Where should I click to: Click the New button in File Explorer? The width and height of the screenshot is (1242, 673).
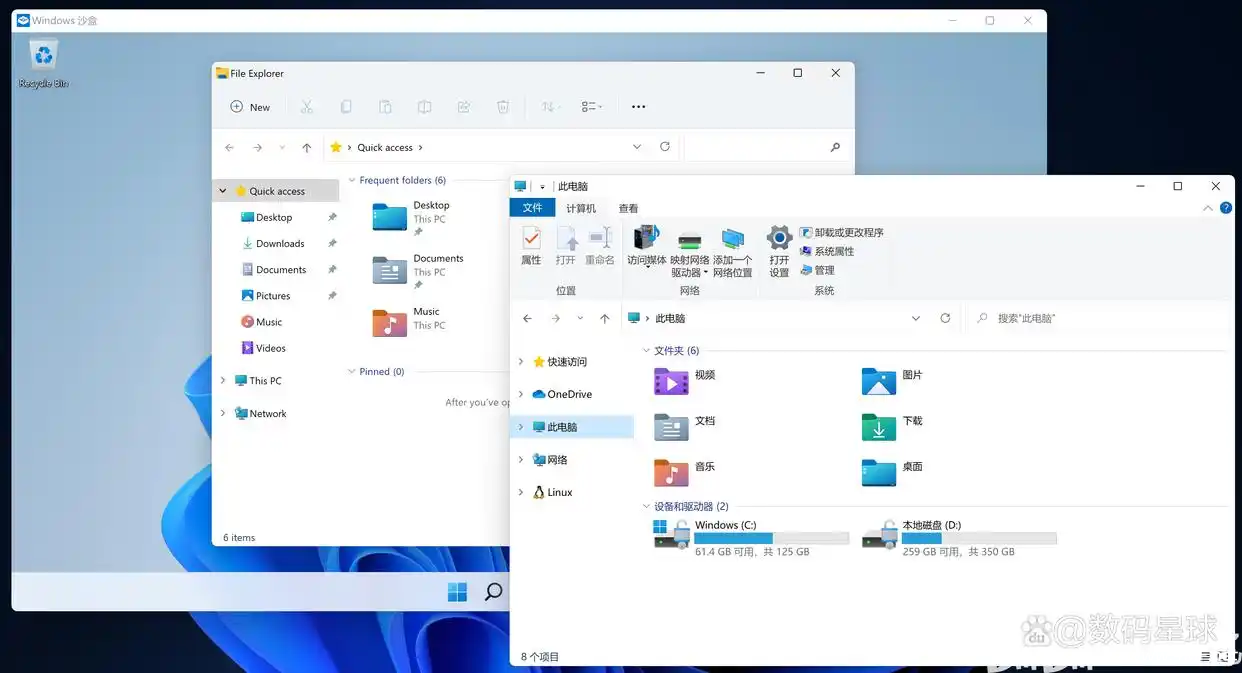coord(250,107)
